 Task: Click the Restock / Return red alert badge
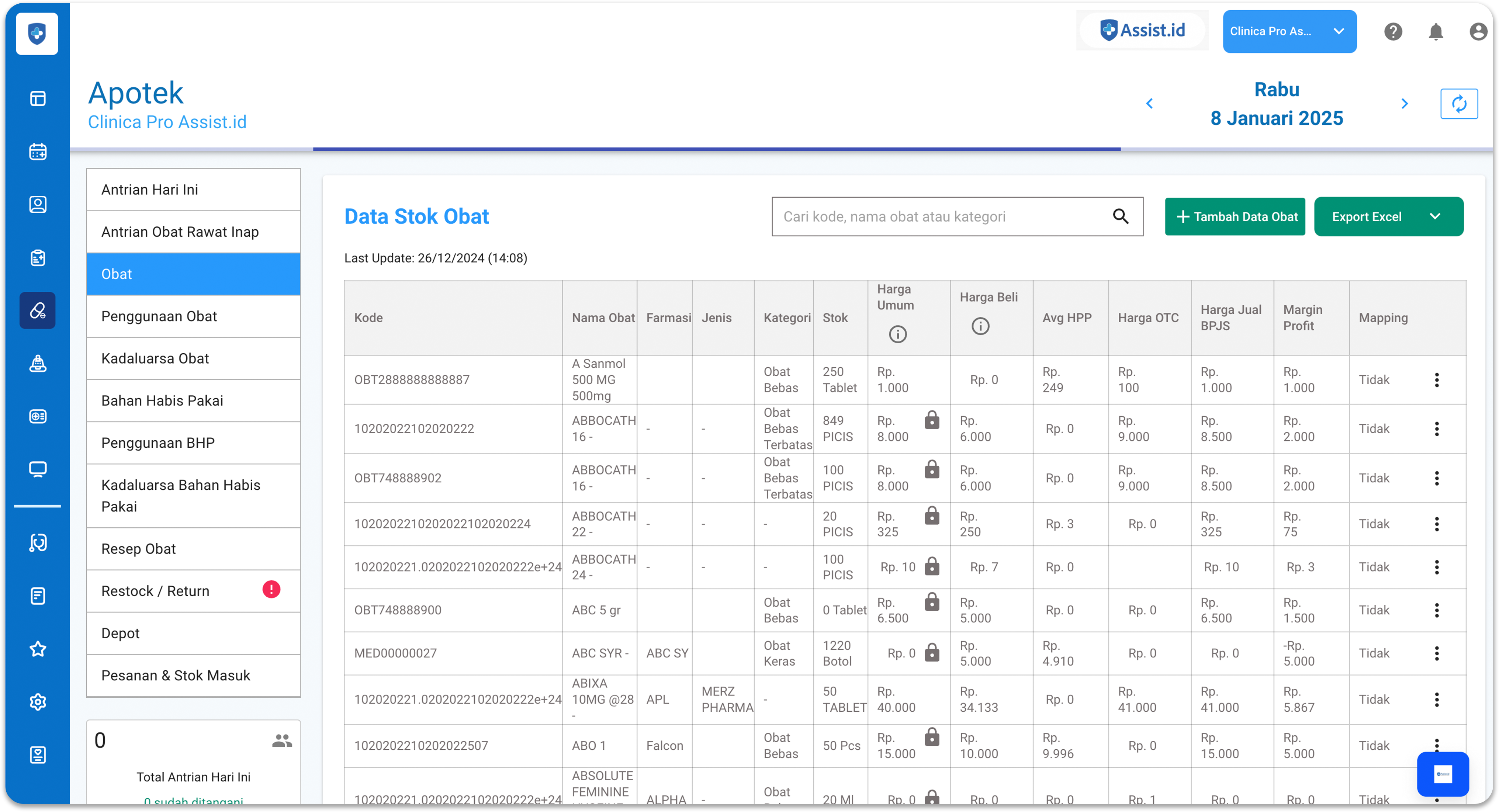[271, 590]
